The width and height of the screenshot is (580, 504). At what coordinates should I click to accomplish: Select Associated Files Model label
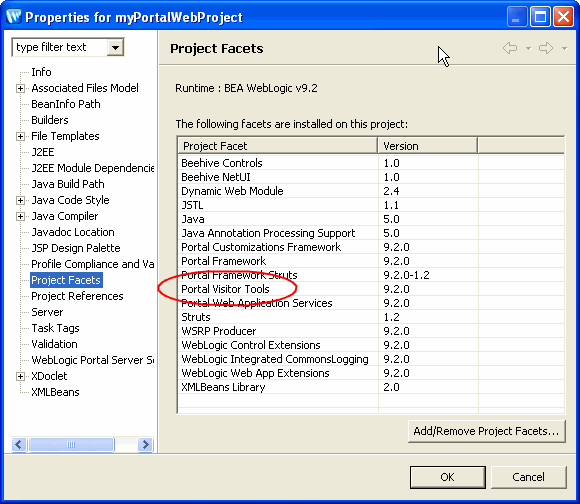tap(85, 88)
